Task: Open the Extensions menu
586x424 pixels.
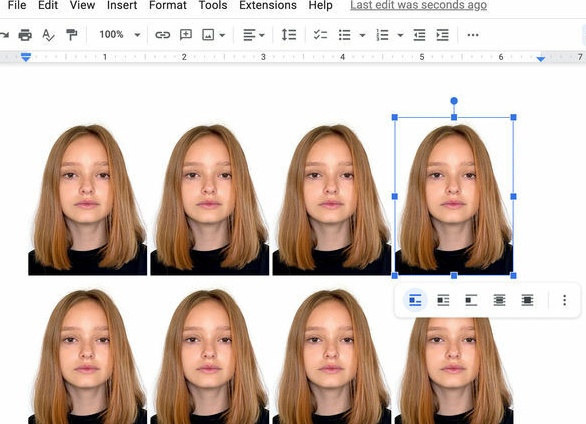Action: (x=268, y=5)
